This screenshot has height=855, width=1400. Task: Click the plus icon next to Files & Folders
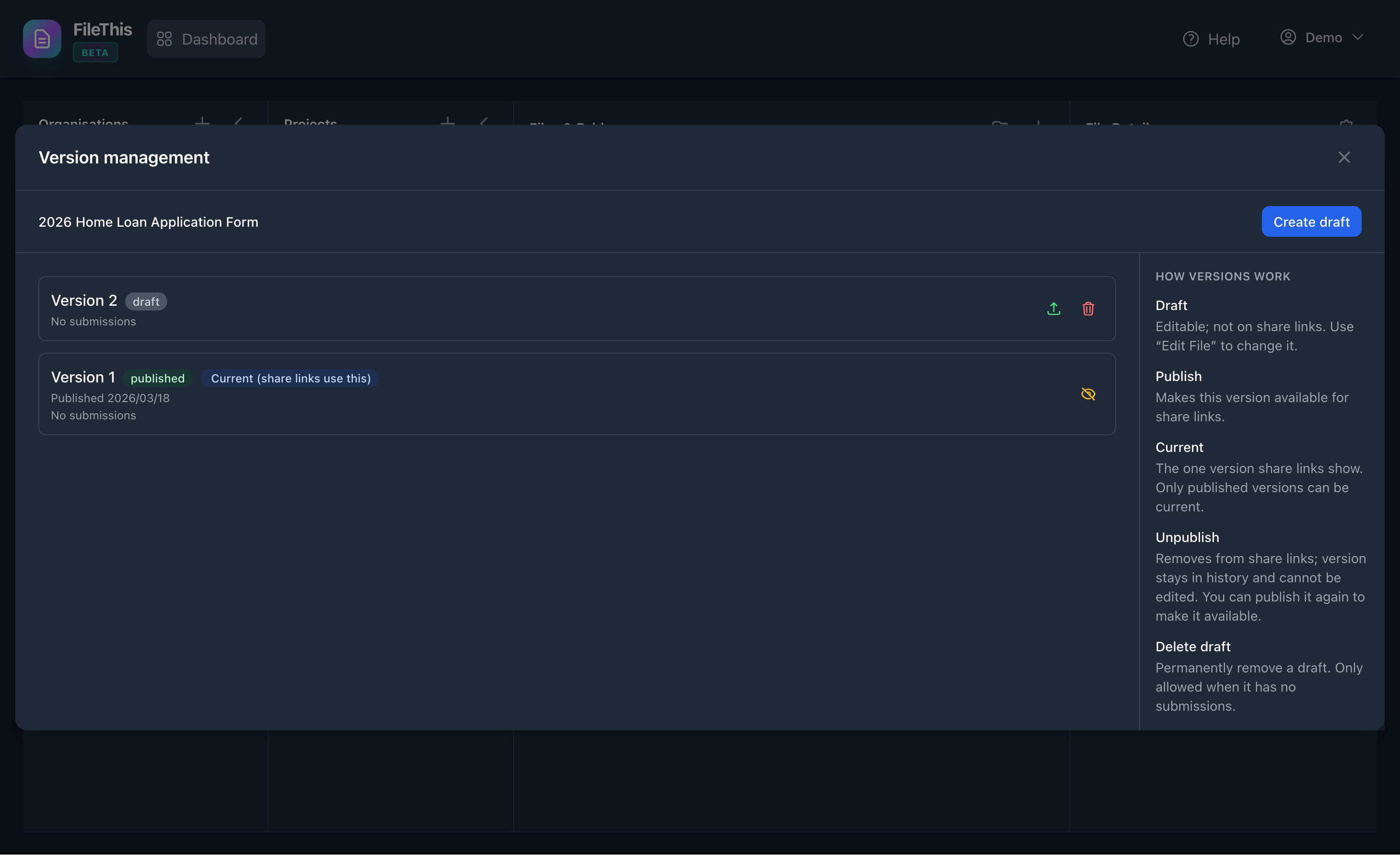(x=1038, y=126)
